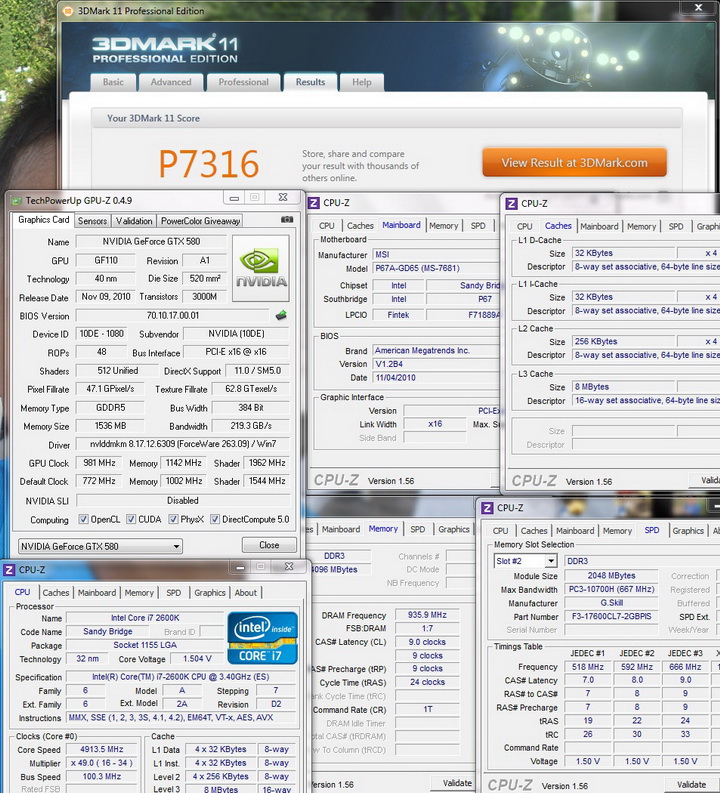
Task: Minimize the GPU-Z window
Action: tap(235, 198)
